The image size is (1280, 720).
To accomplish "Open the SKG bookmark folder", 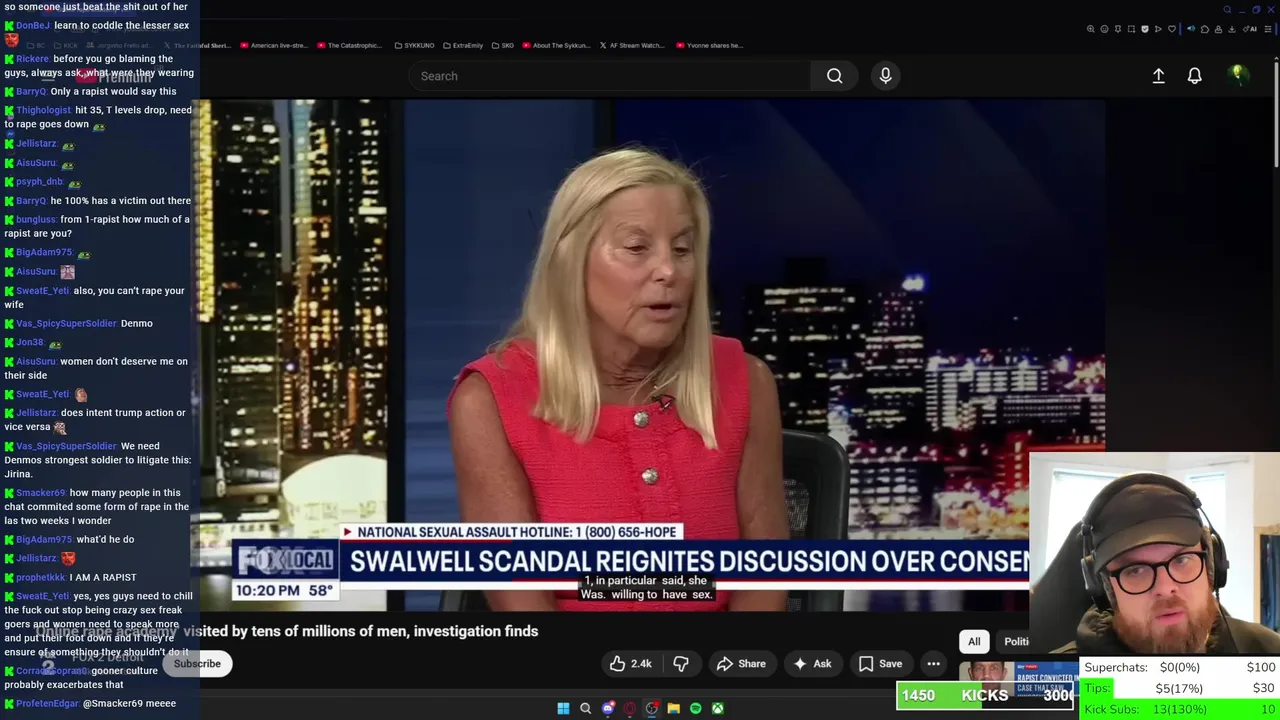I will 502,45.
